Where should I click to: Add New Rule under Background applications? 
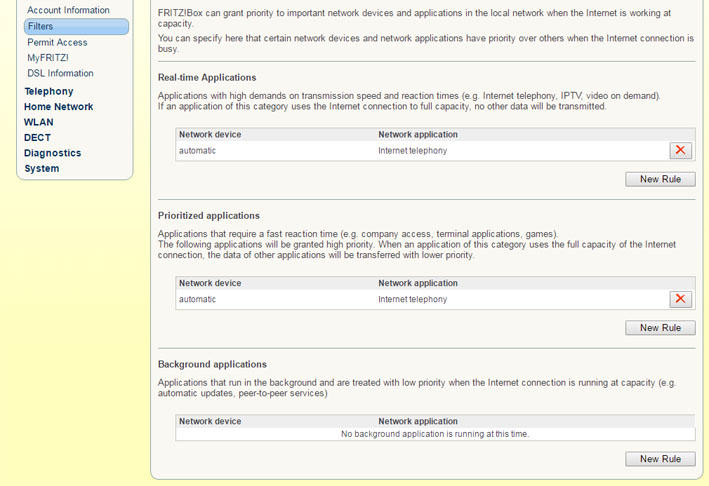[660, 459]
